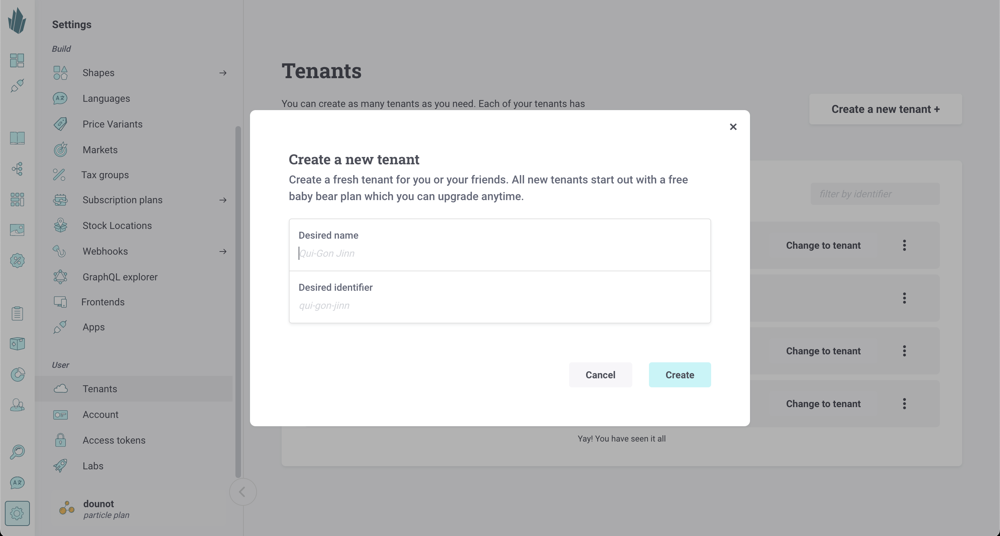Expand the Shapes submenu arrow
1000x536 pixels.
tap(223, 73)
